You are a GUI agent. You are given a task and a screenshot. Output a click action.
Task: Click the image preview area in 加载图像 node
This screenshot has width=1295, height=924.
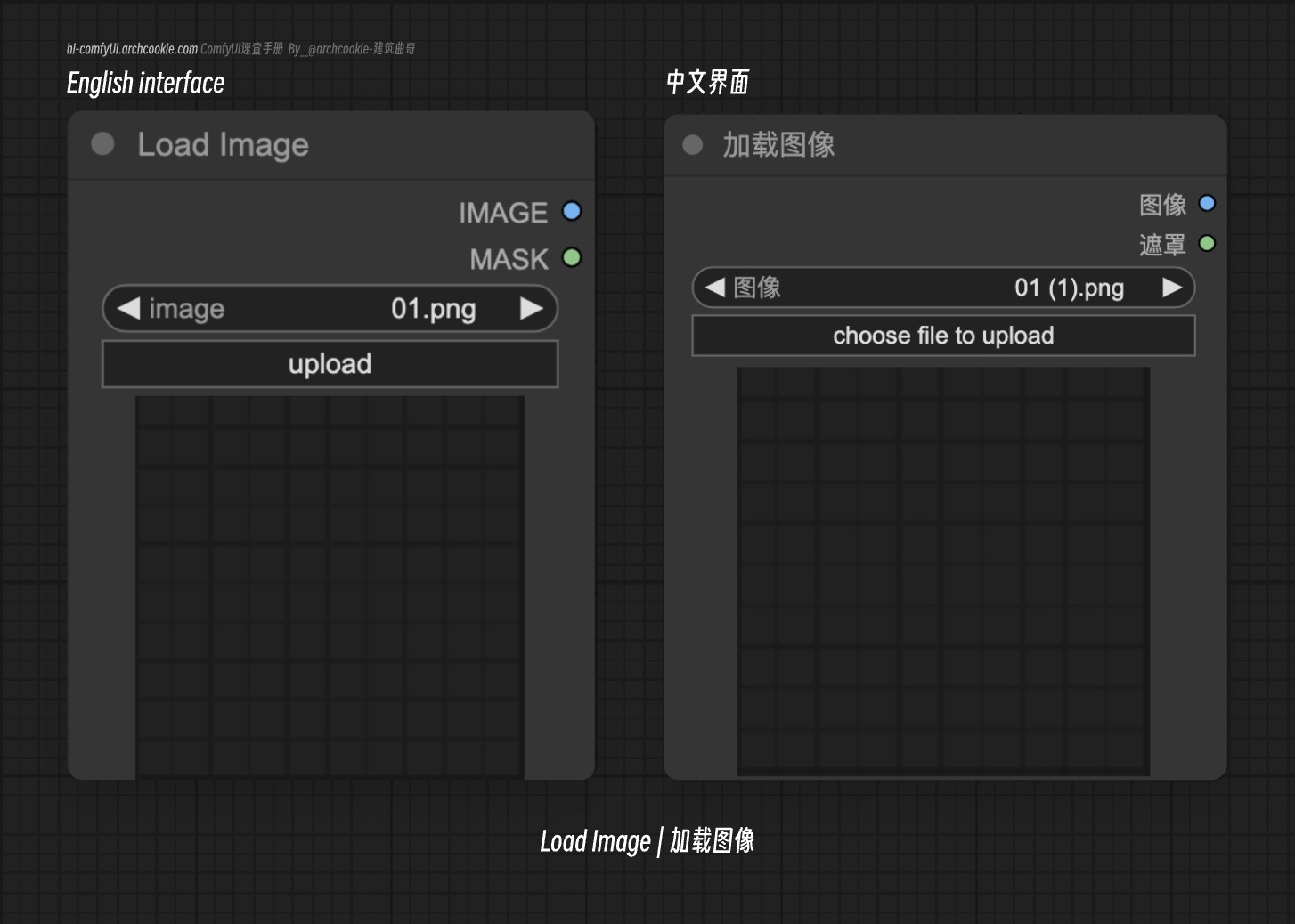point(943,571)
